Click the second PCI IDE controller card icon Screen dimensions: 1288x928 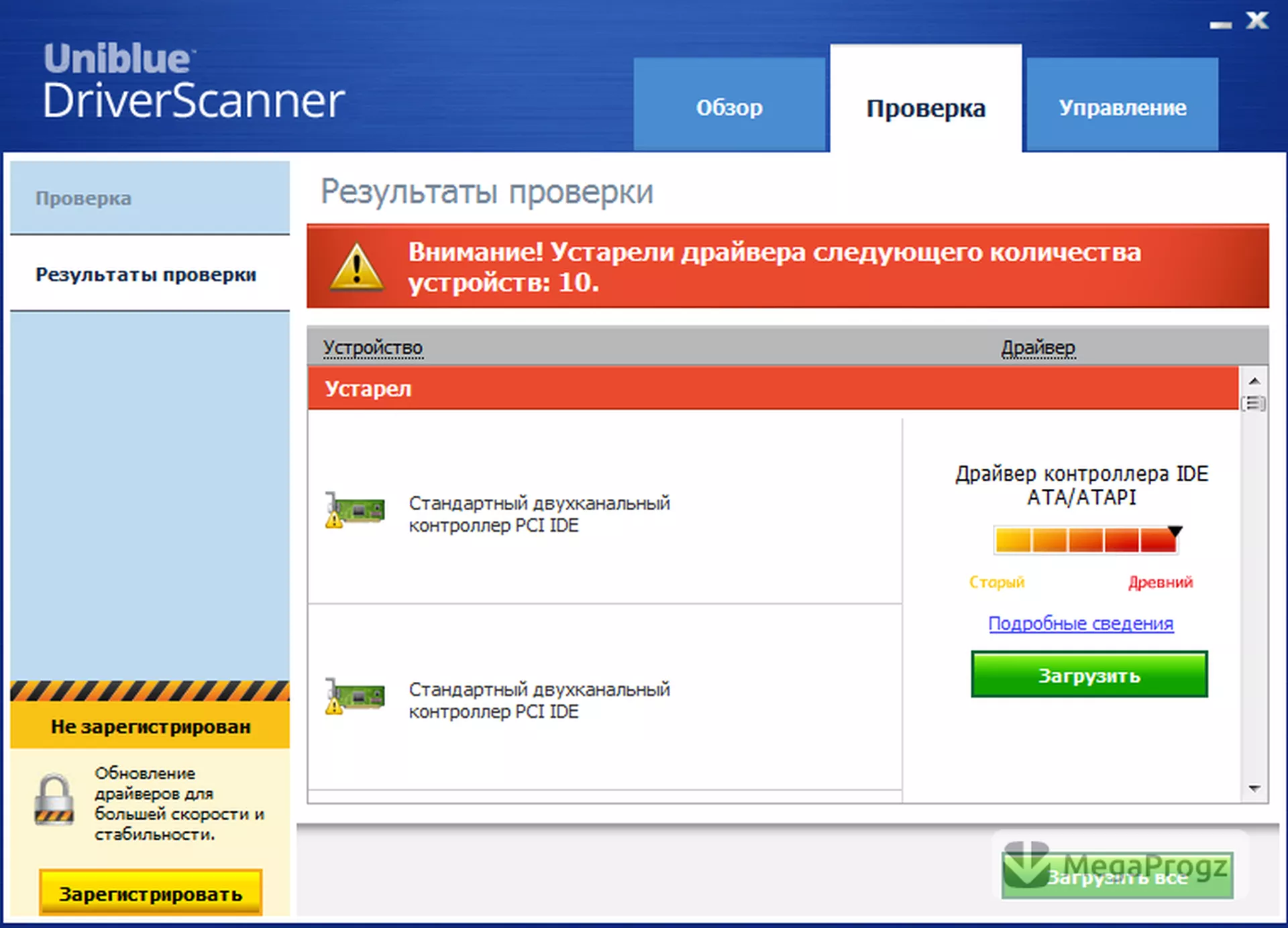click(x=355, y=697)
